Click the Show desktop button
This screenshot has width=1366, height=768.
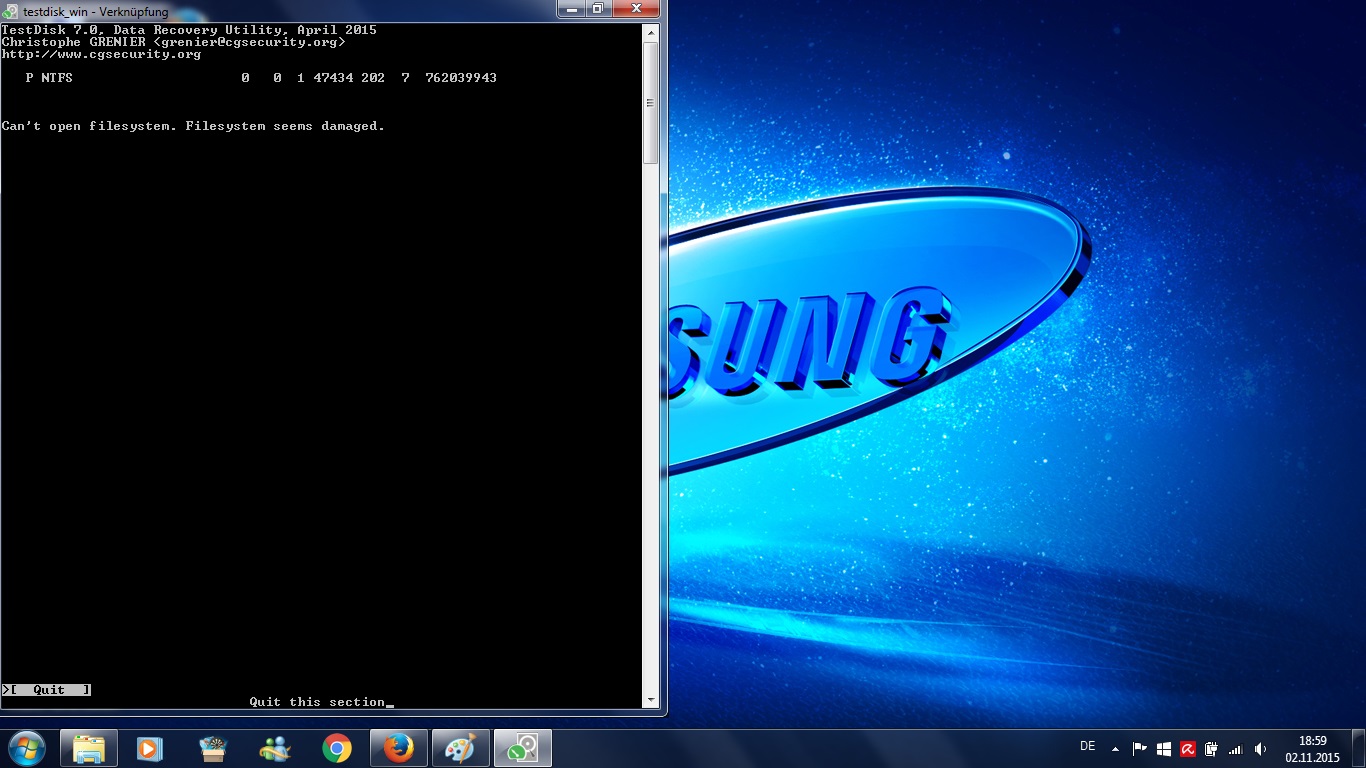pyautogui.click(x=1359, y=748)
